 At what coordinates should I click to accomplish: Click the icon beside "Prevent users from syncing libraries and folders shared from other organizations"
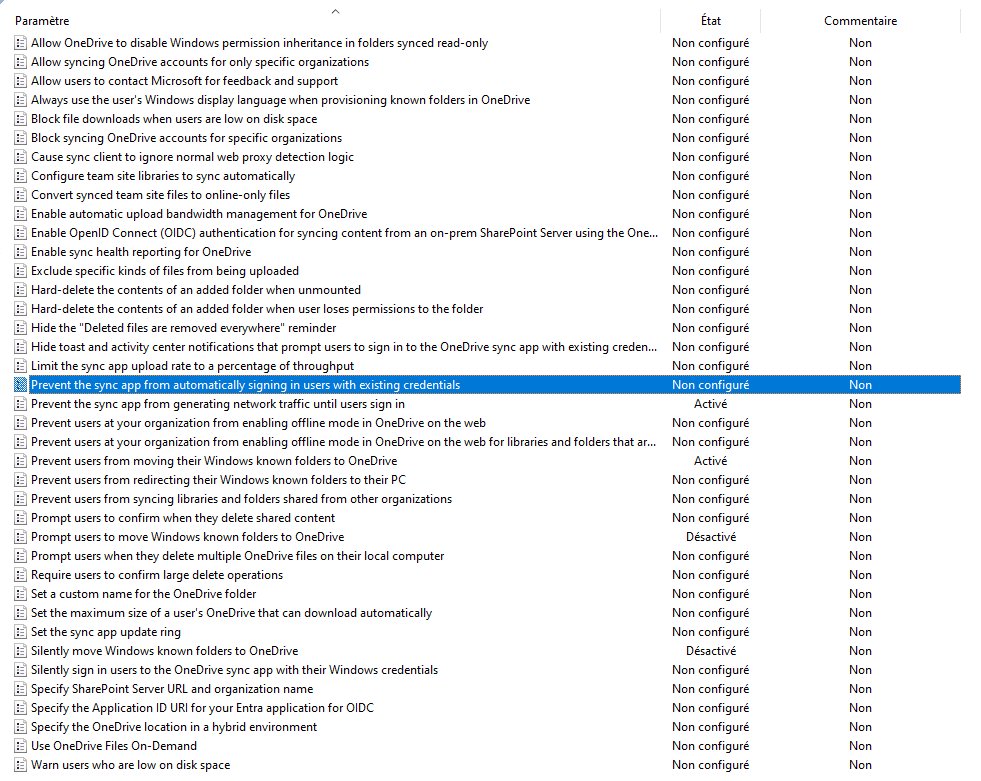coord(21,499)
